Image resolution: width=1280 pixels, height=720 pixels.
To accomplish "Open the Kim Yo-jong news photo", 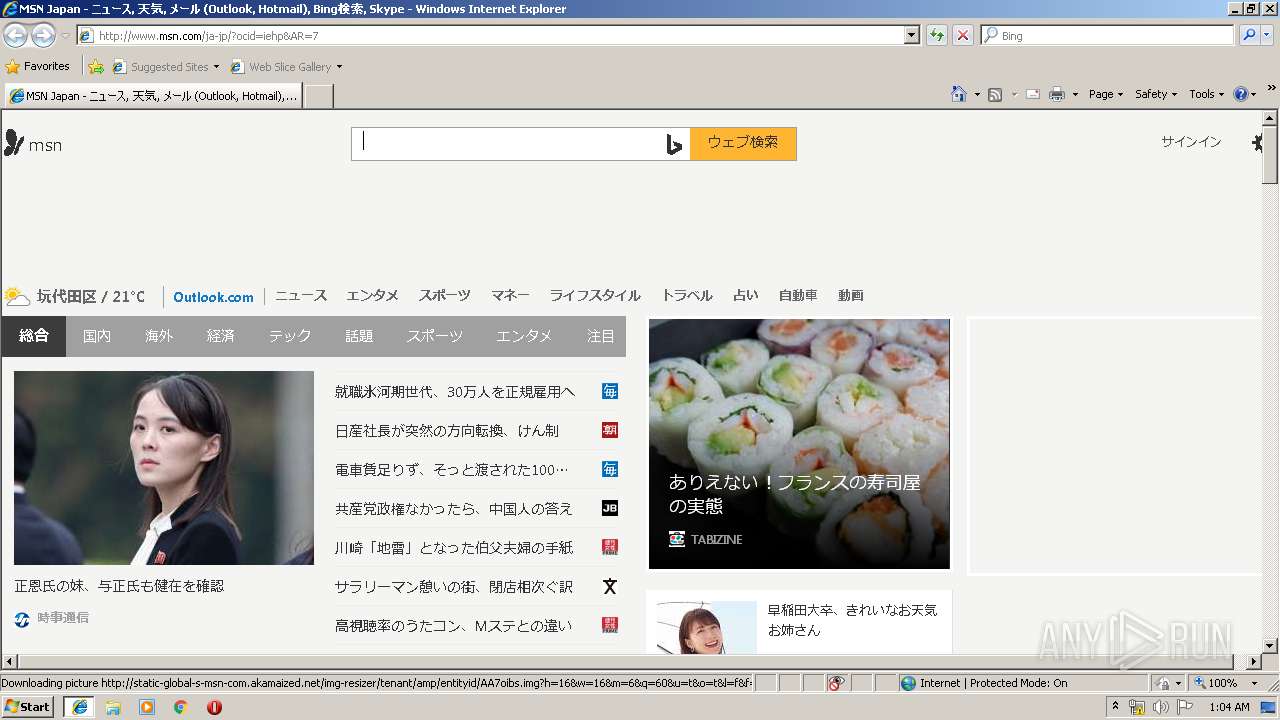I will (164, 468).
